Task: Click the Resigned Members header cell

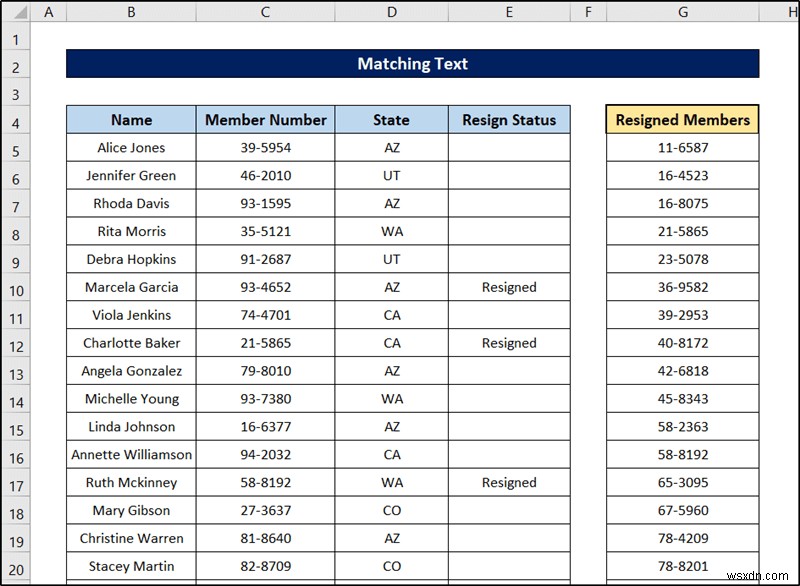Action: point(683,119)
